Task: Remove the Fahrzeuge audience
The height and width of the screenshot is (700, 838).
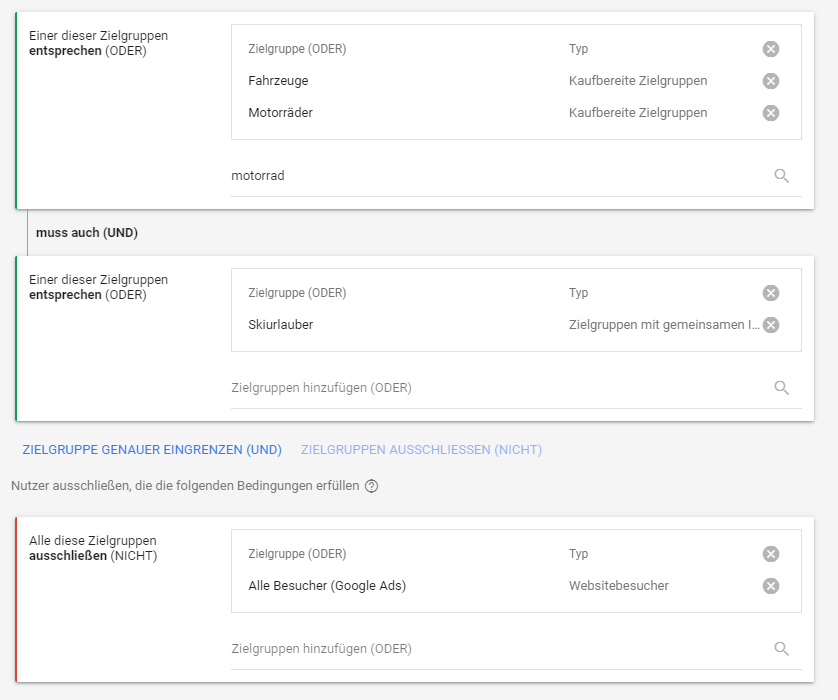Action: (x=770, y=81)
